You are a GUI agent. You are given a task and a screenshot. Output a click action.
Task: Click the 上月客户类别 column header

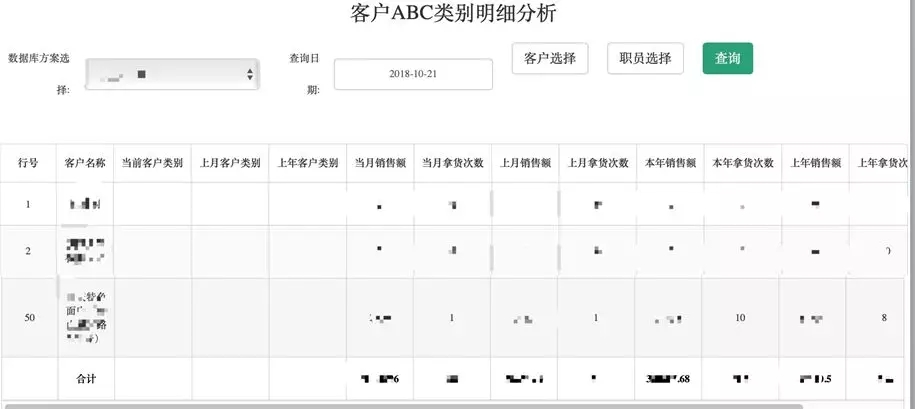coord(230,163)
